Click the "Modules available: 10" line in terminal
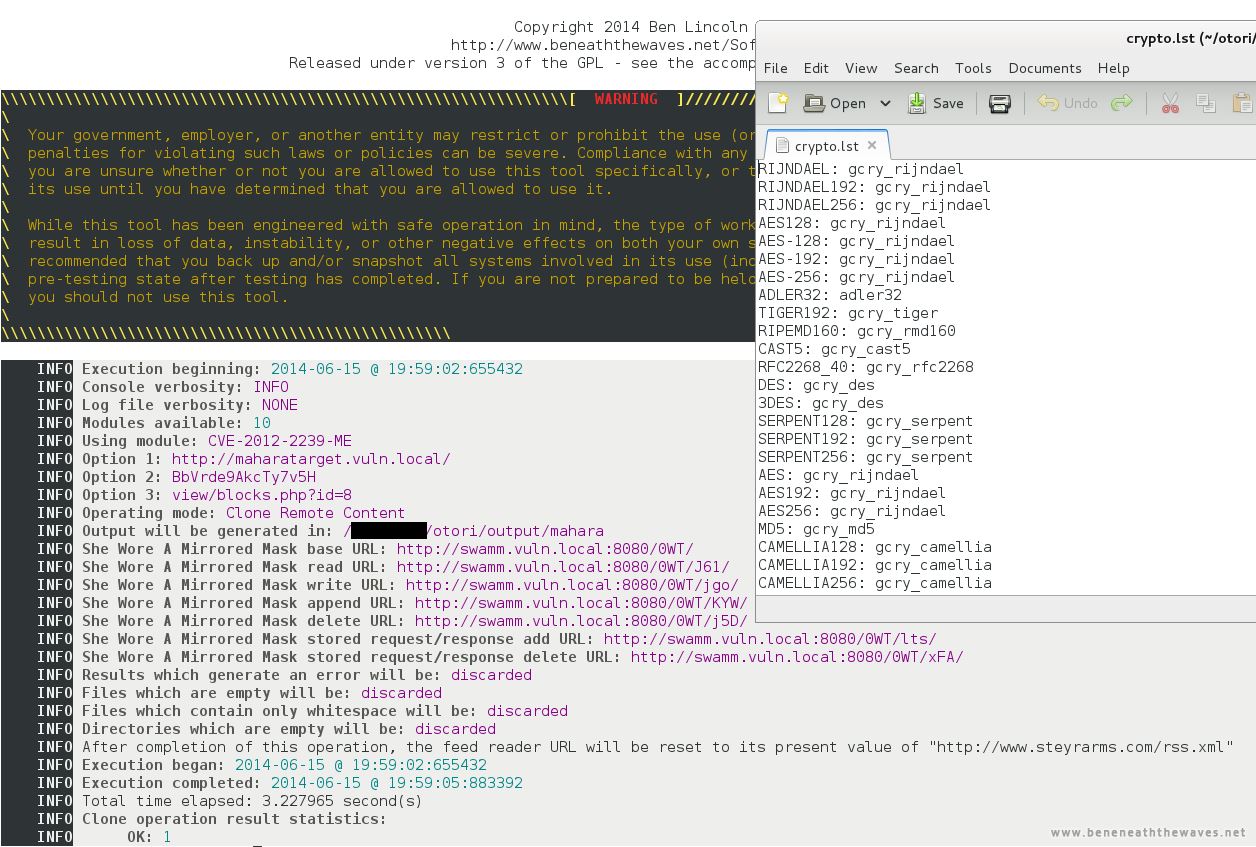 point(176,423)
